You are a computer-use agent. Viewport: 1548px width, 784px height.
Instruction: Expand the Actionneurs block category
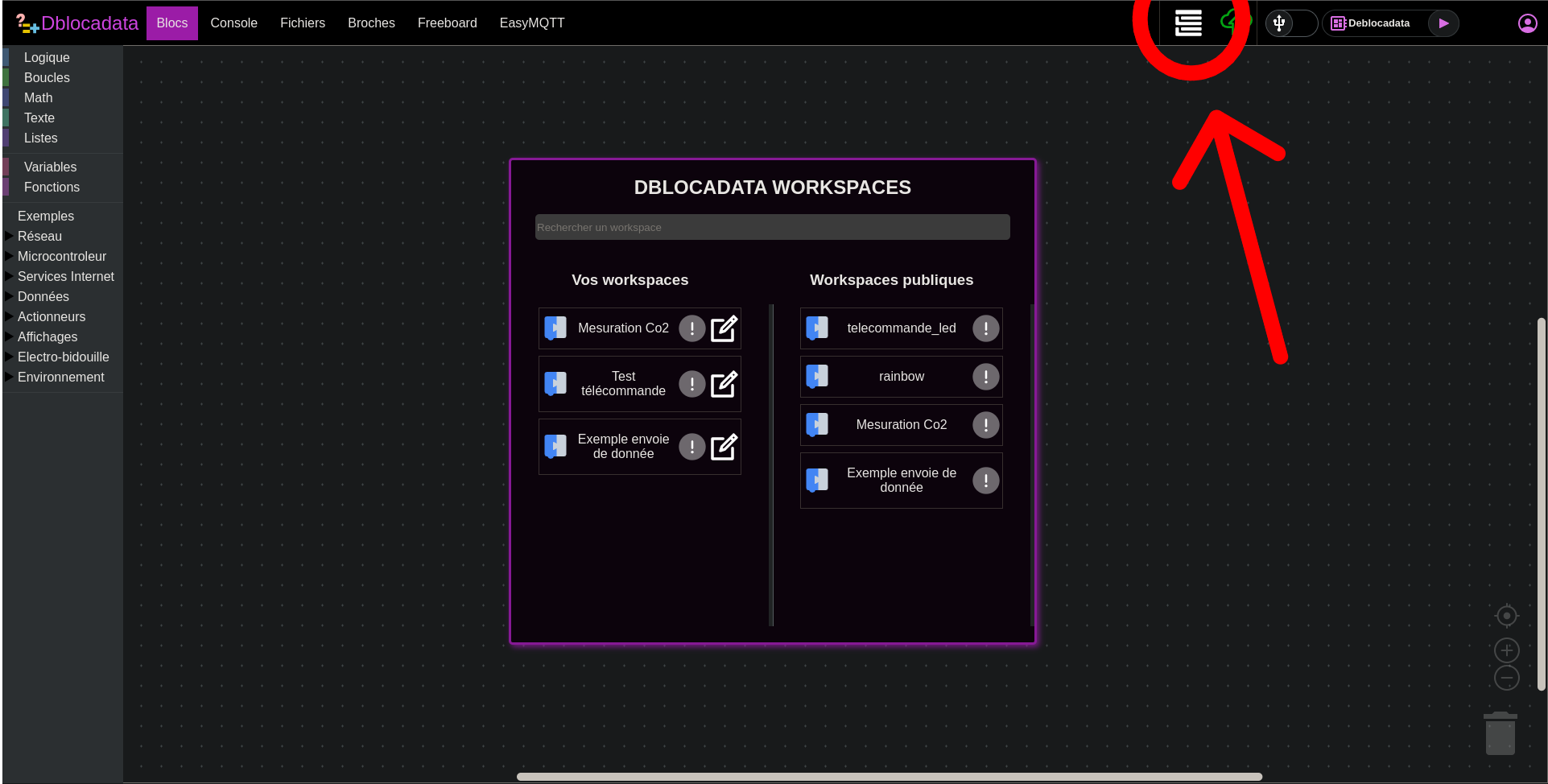[x=51, y=316]
